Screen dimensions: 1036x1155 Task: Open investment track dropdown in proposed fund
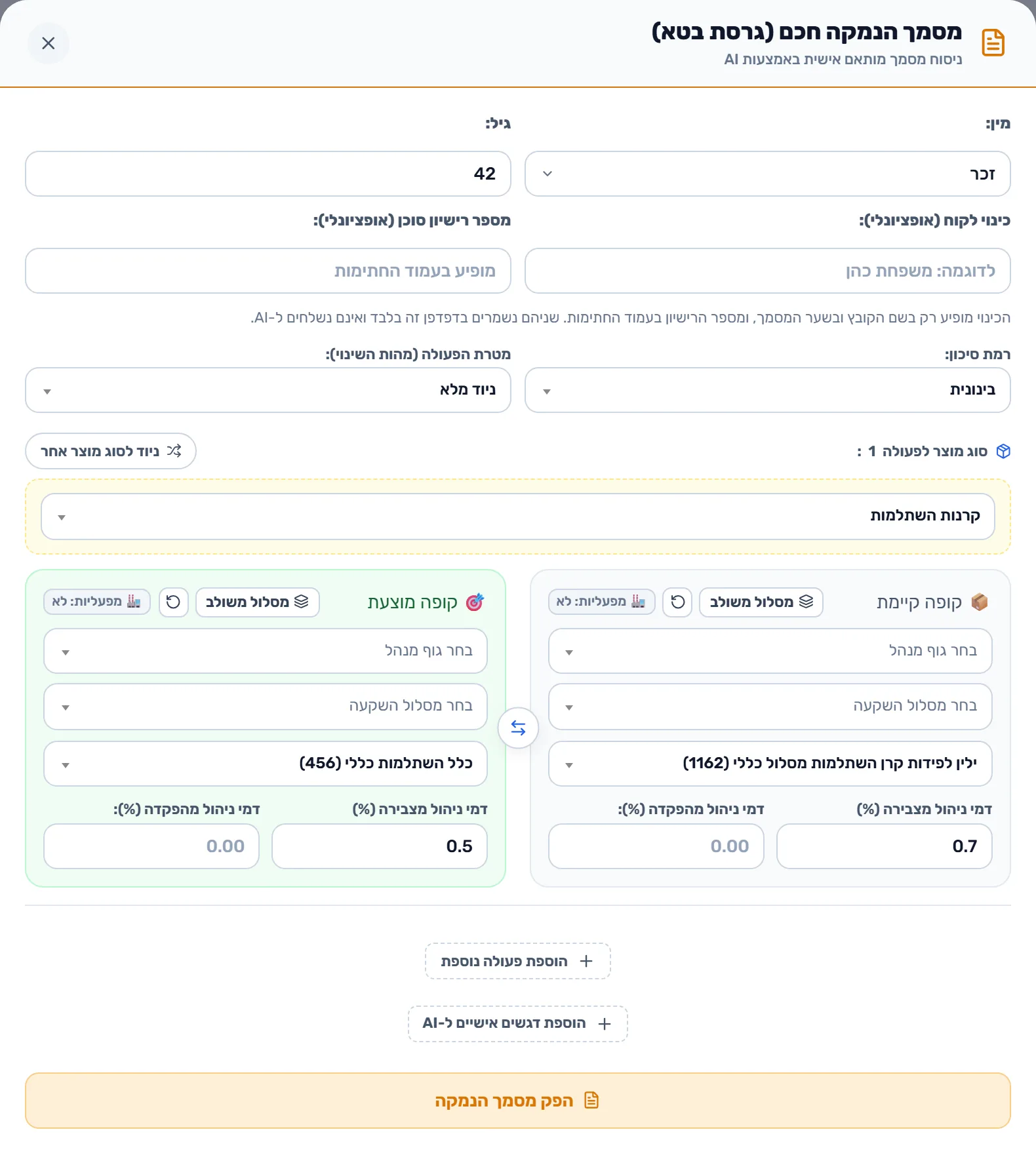tap(266, 707)
